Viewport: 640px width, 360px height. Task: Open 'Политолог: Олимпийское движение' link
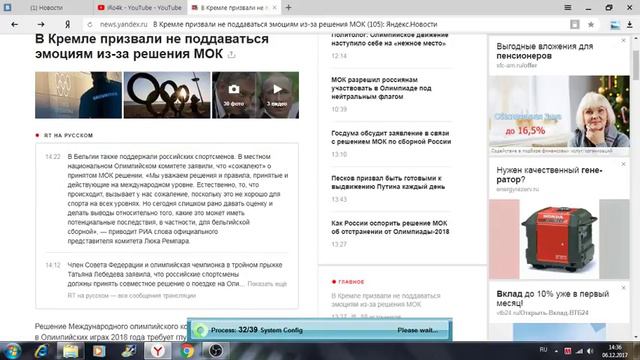[390, 39]
